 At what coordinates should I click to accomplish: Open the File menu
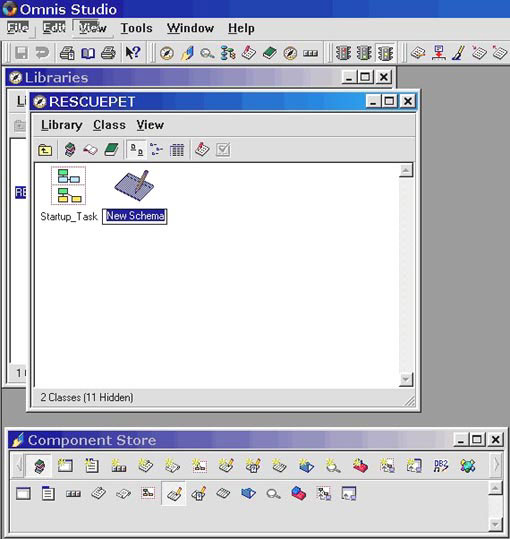pyautogui.click(x=18, y=28)
